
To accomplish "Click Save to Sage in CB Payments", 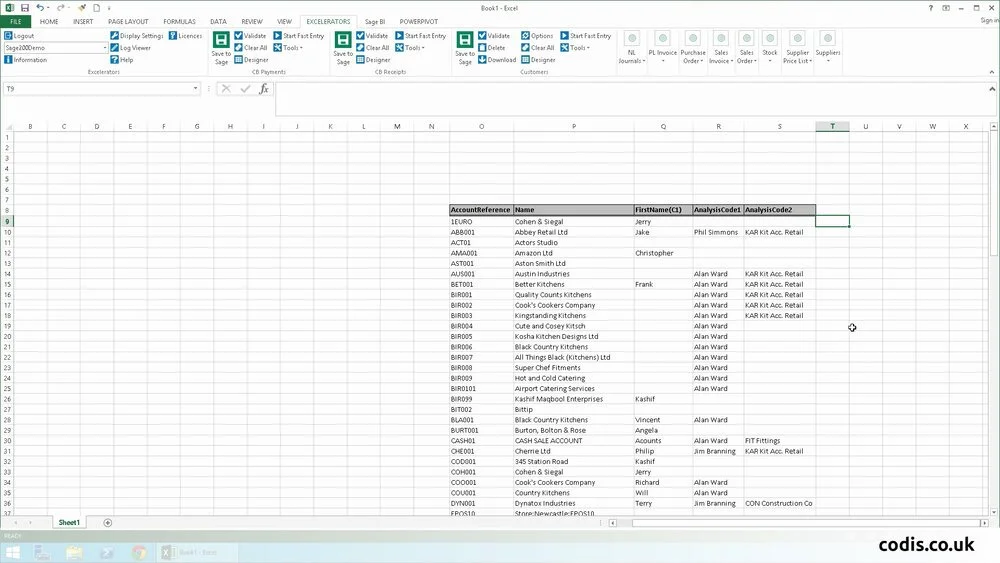I will point(221,48).
